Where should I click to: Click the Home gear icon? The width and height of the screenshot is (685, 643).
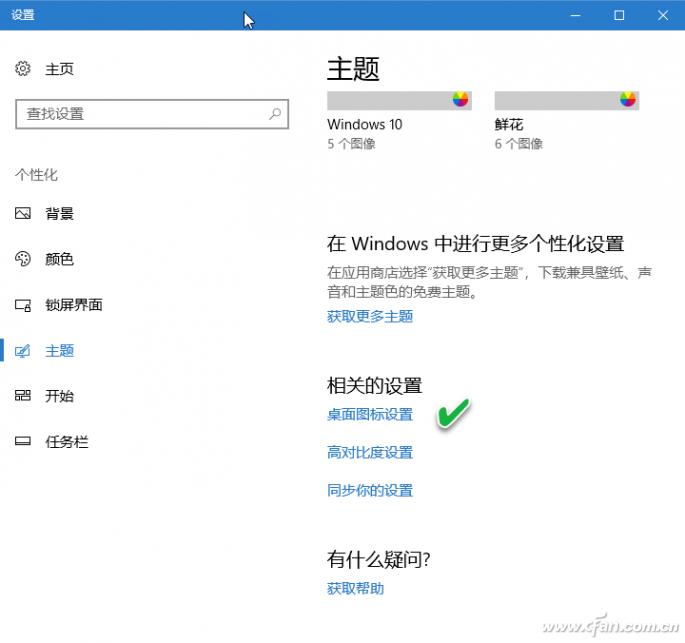click(23, 69)
